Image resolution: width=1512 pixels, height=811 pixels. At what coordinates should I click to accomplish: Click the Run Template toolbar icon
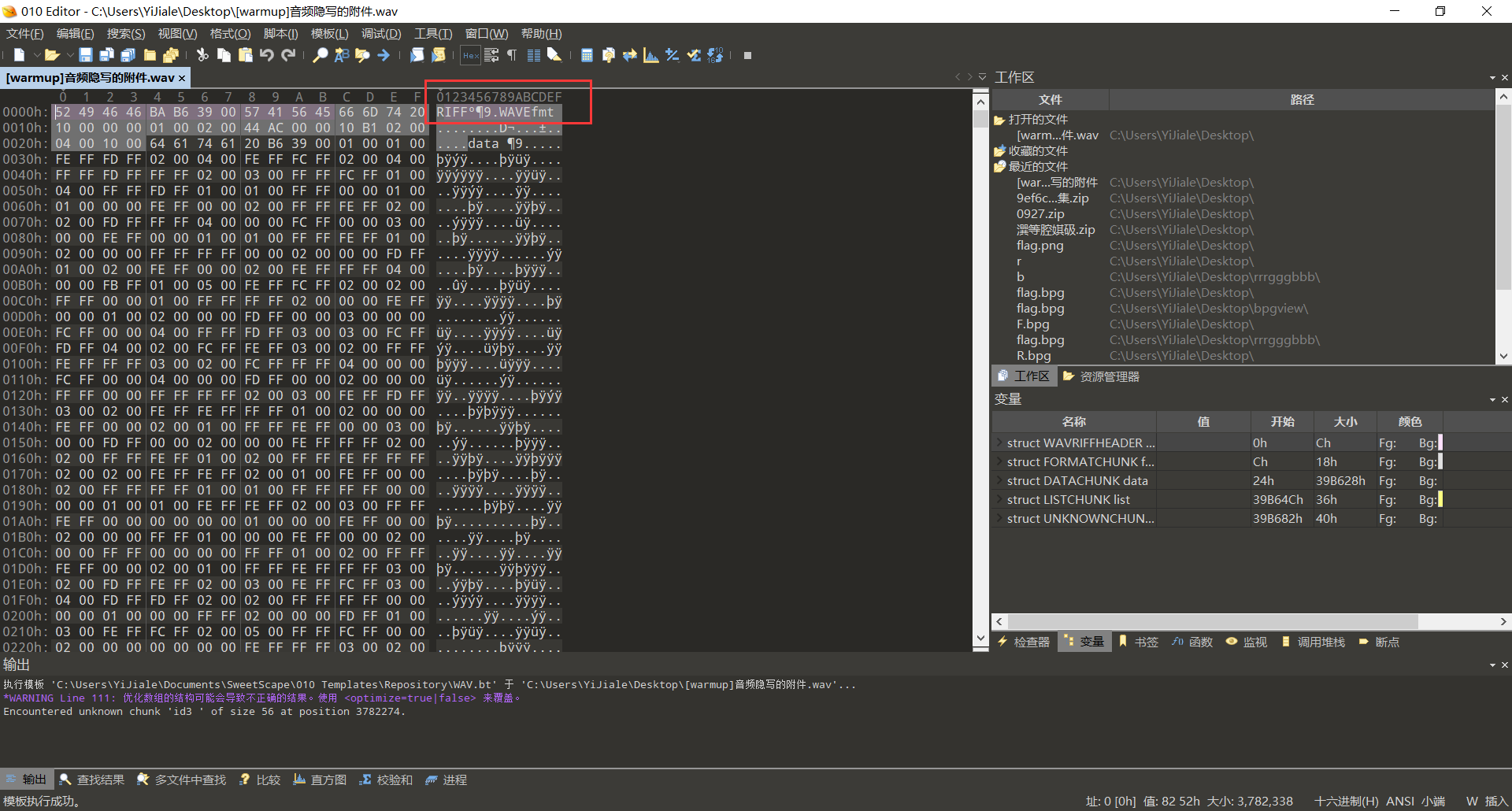point(439,55)
